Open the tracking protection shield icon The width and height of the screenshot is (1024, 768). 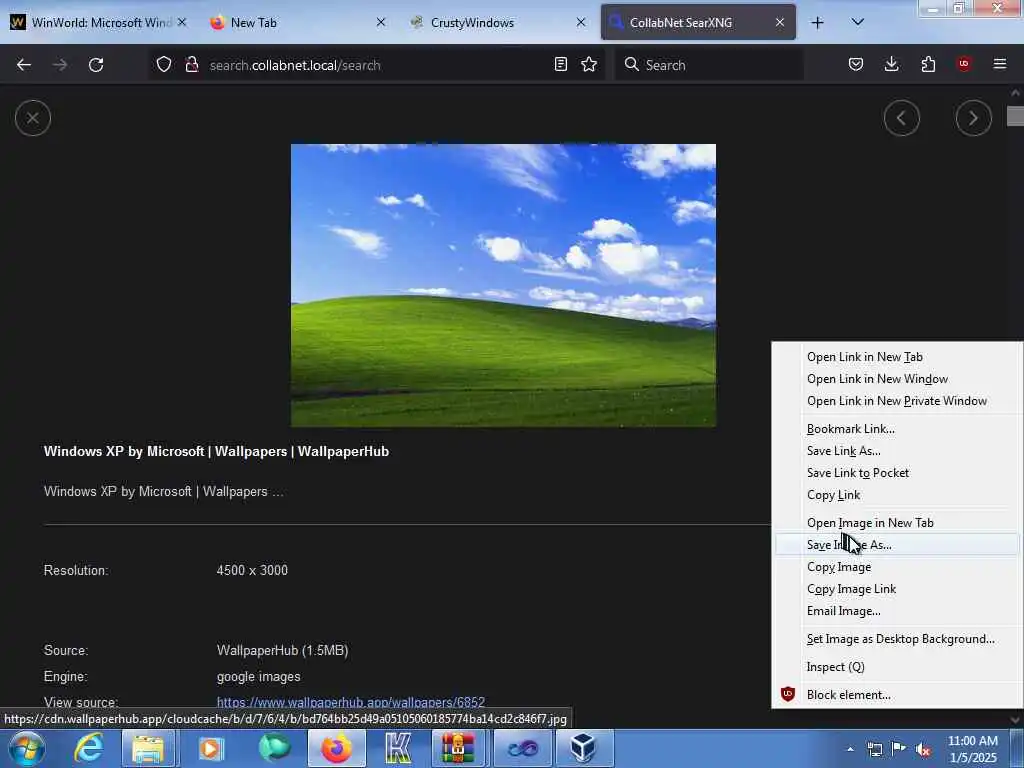pyautogui.click(x=164, y=64)
